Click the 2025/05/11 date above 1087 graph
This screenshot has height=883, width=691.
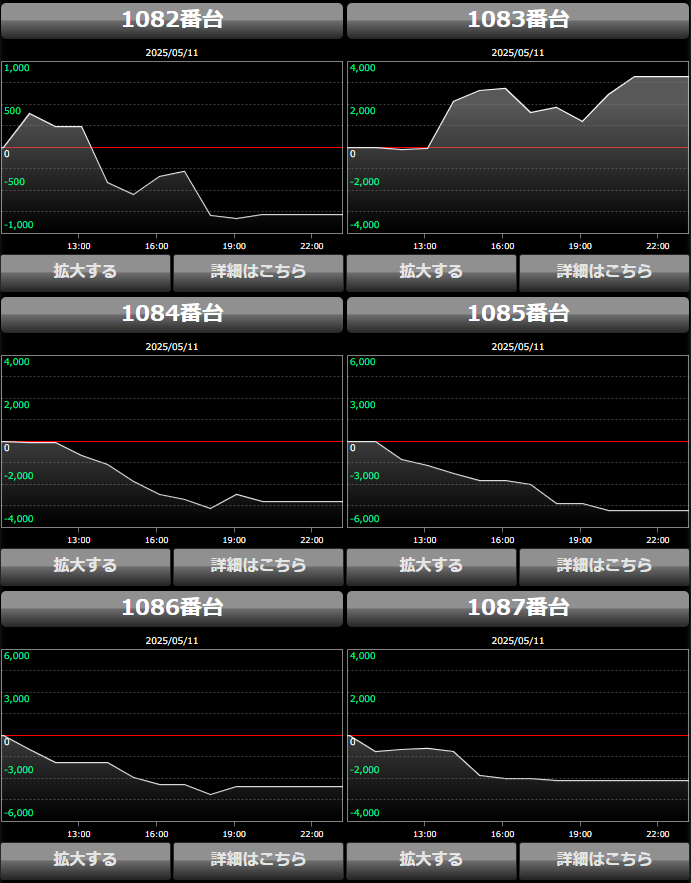click(x=518, y=640)
